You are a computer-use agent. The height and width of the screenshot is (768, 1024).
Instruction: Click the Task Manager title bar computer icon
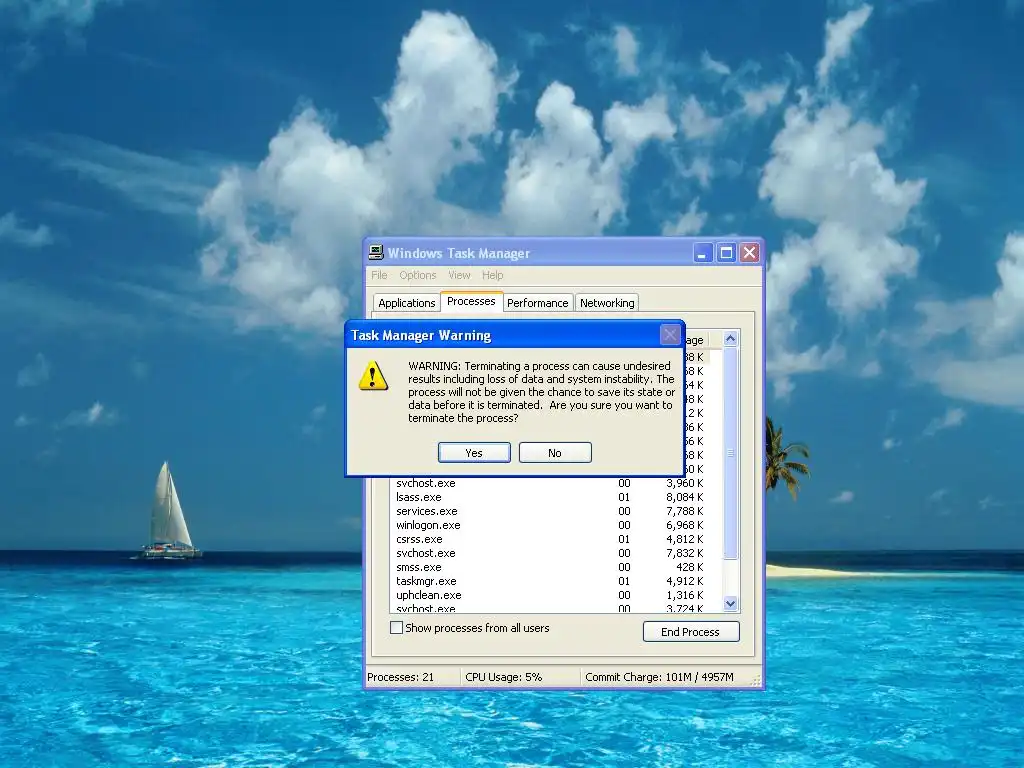(376, 253)
